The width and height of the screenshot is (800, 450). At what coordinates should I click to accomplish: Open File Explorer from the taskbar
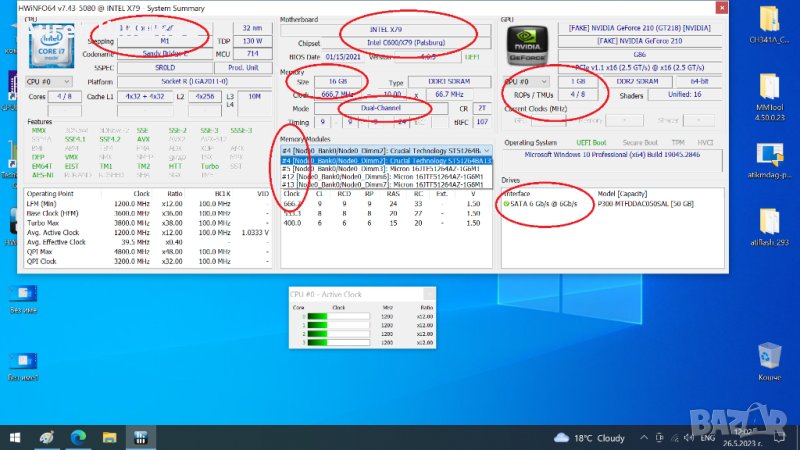109,437
